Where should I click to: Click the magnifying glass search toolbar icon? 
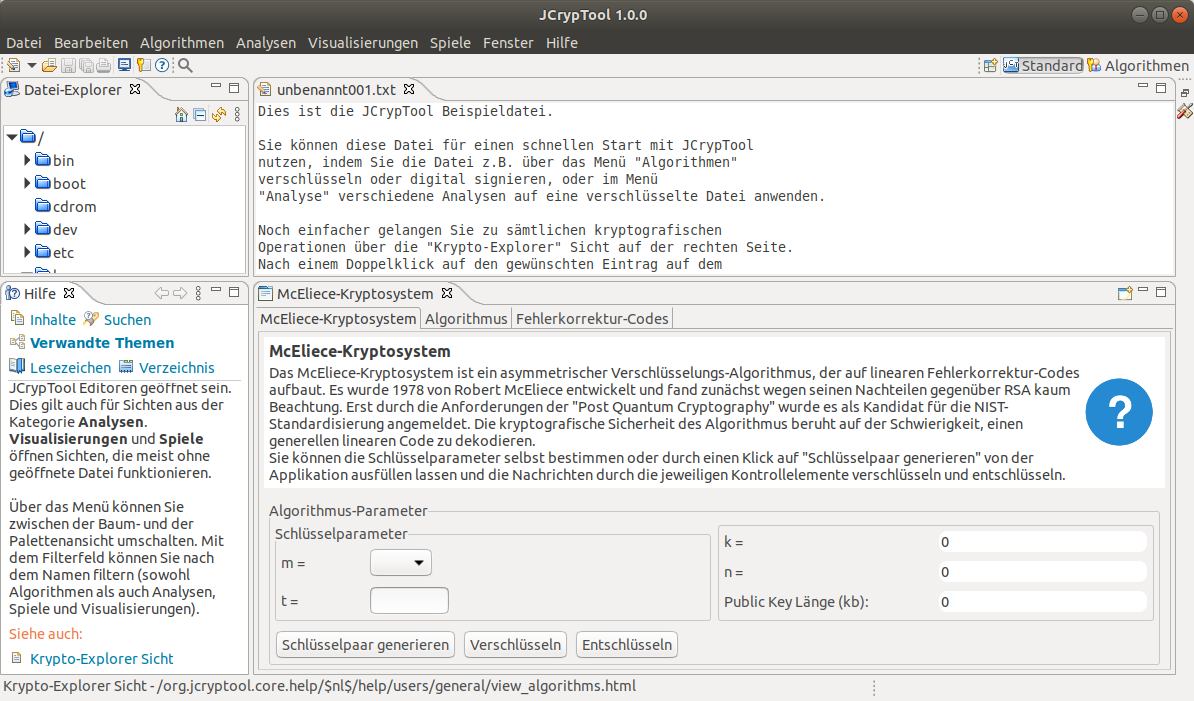click(185, 65)
